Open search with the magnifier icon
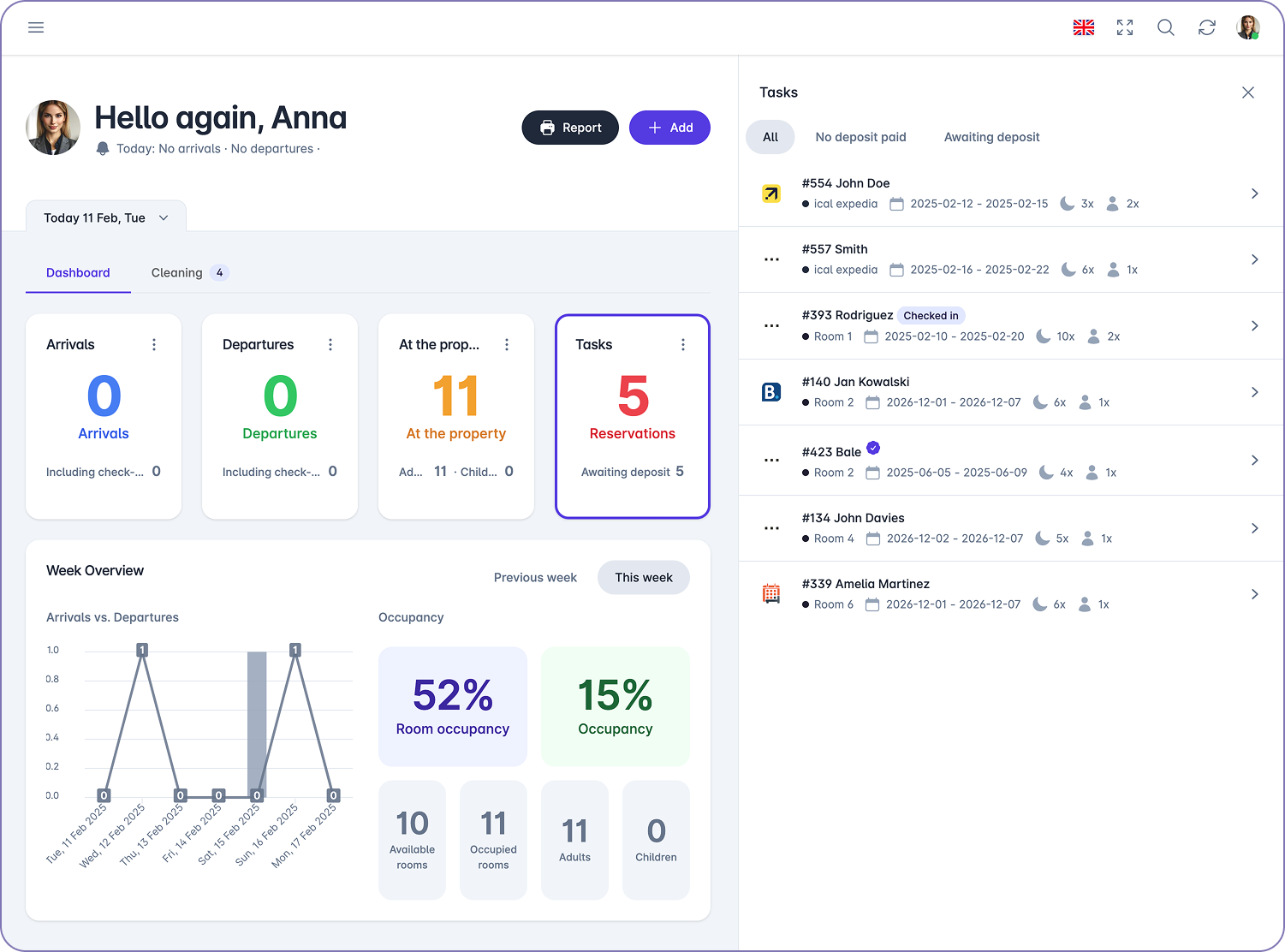This screenshot has width=1285, height=952. (x=1166, y=27)
